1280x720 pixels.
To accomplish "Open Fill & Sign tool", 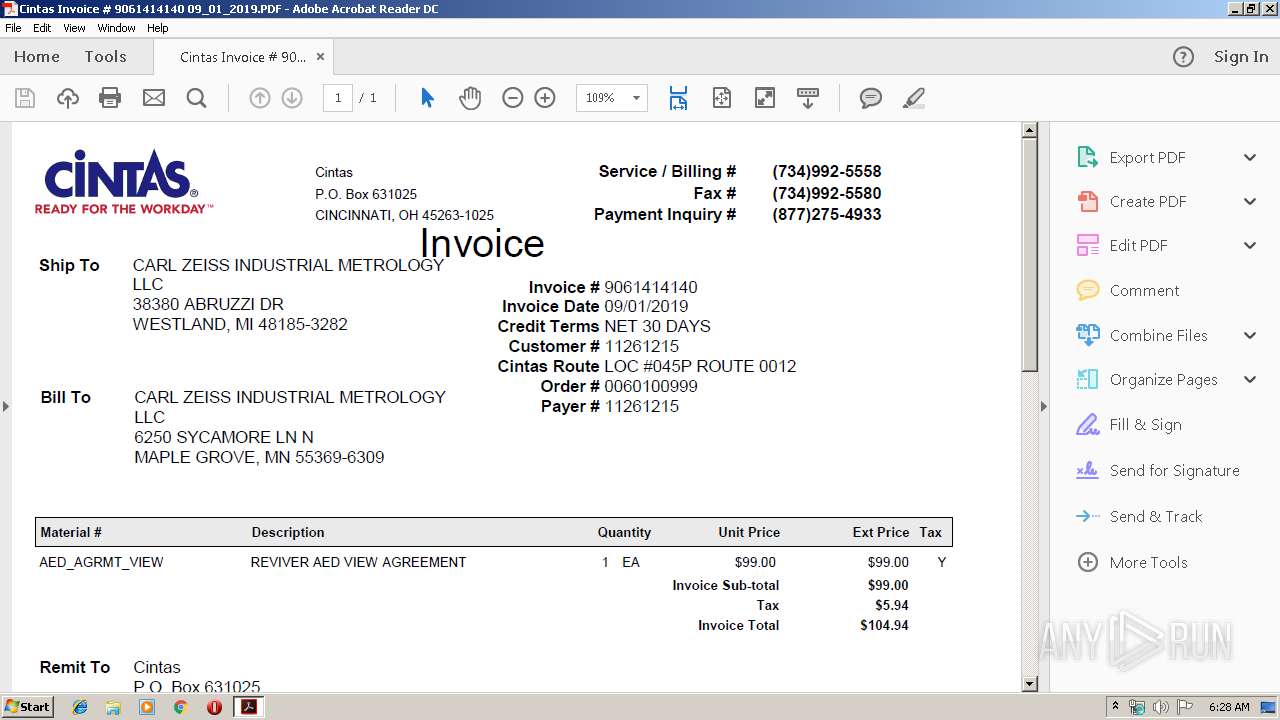I will tap(1145, 425).
